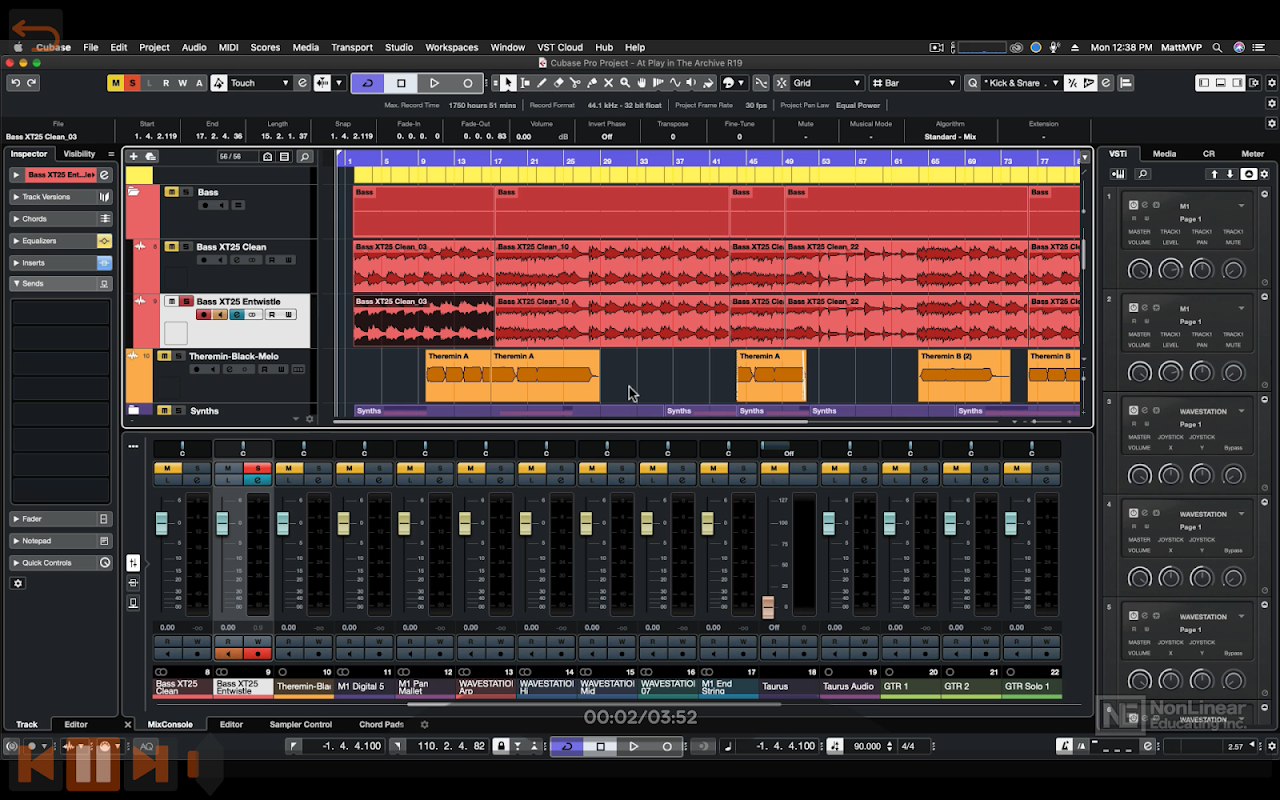
Task: Pick the Draw pencil tool
Action: coord(542,83)
